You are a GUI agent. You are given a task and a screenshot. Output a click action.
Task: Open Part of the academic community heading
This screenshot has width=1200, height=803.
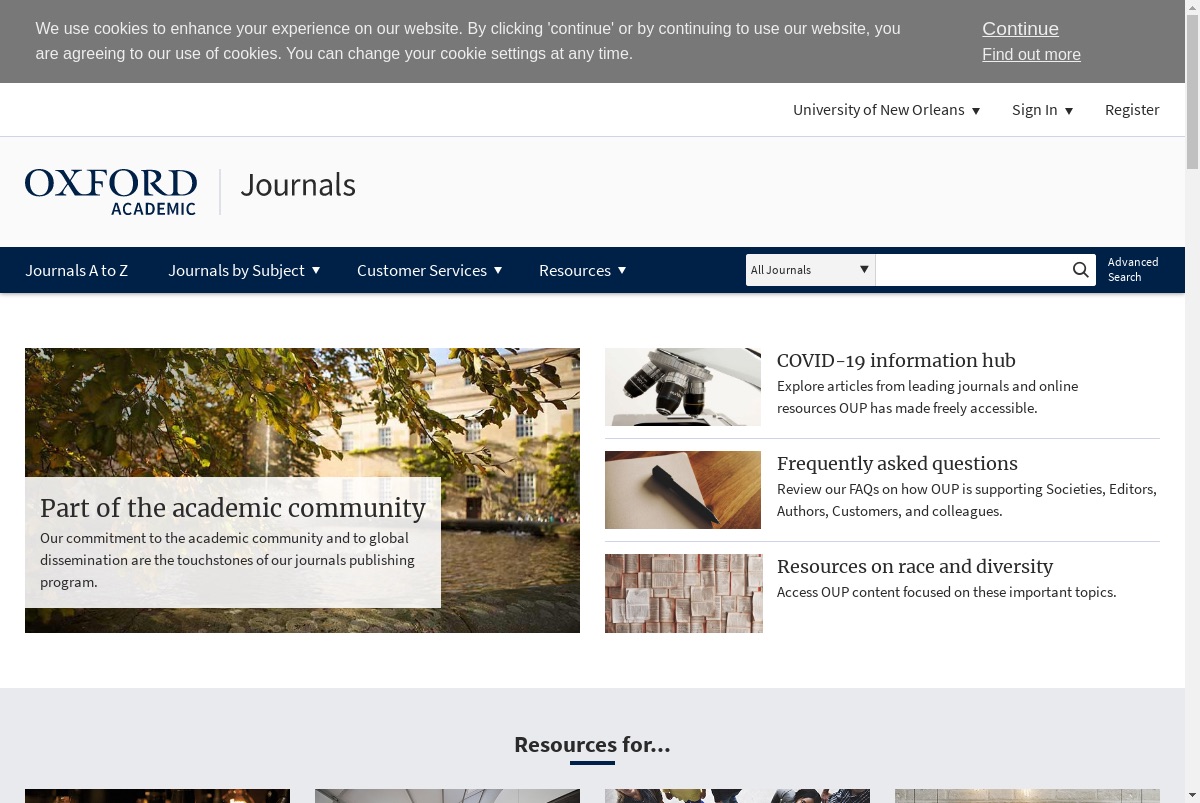coord(233,508)
